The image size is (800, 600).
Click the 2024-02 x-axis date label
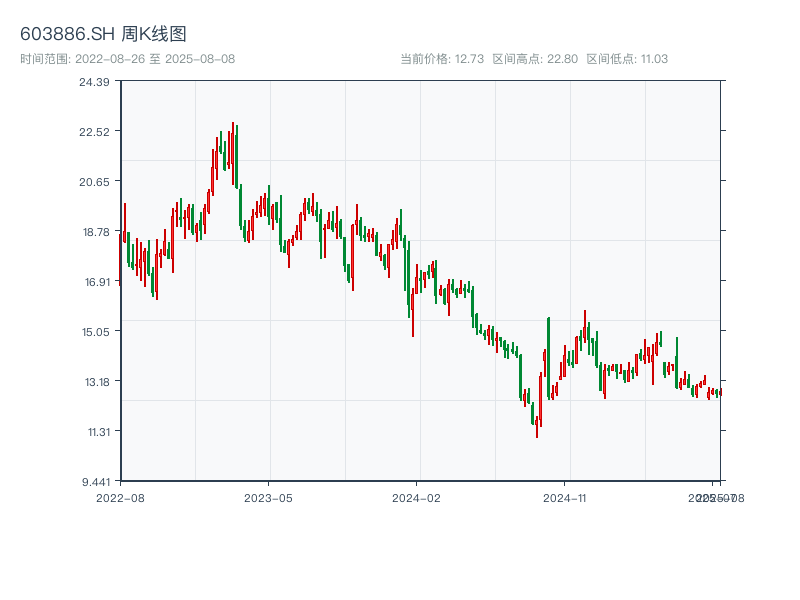pyautogui.click(x=416, y=497)
